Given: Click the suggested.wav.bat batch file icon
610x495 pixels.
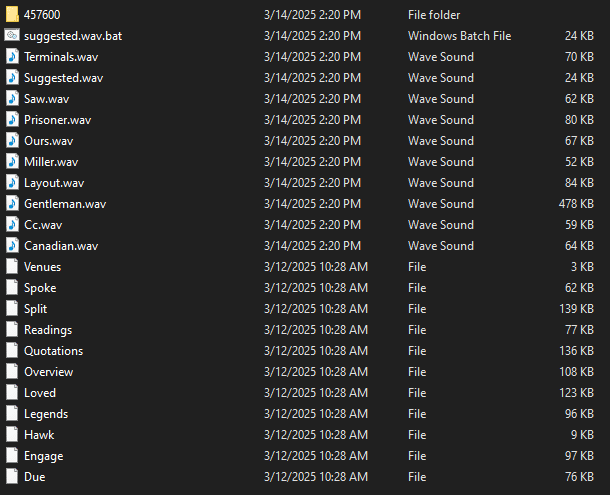Looking at the screenshot, I should [x=12, y=35].
